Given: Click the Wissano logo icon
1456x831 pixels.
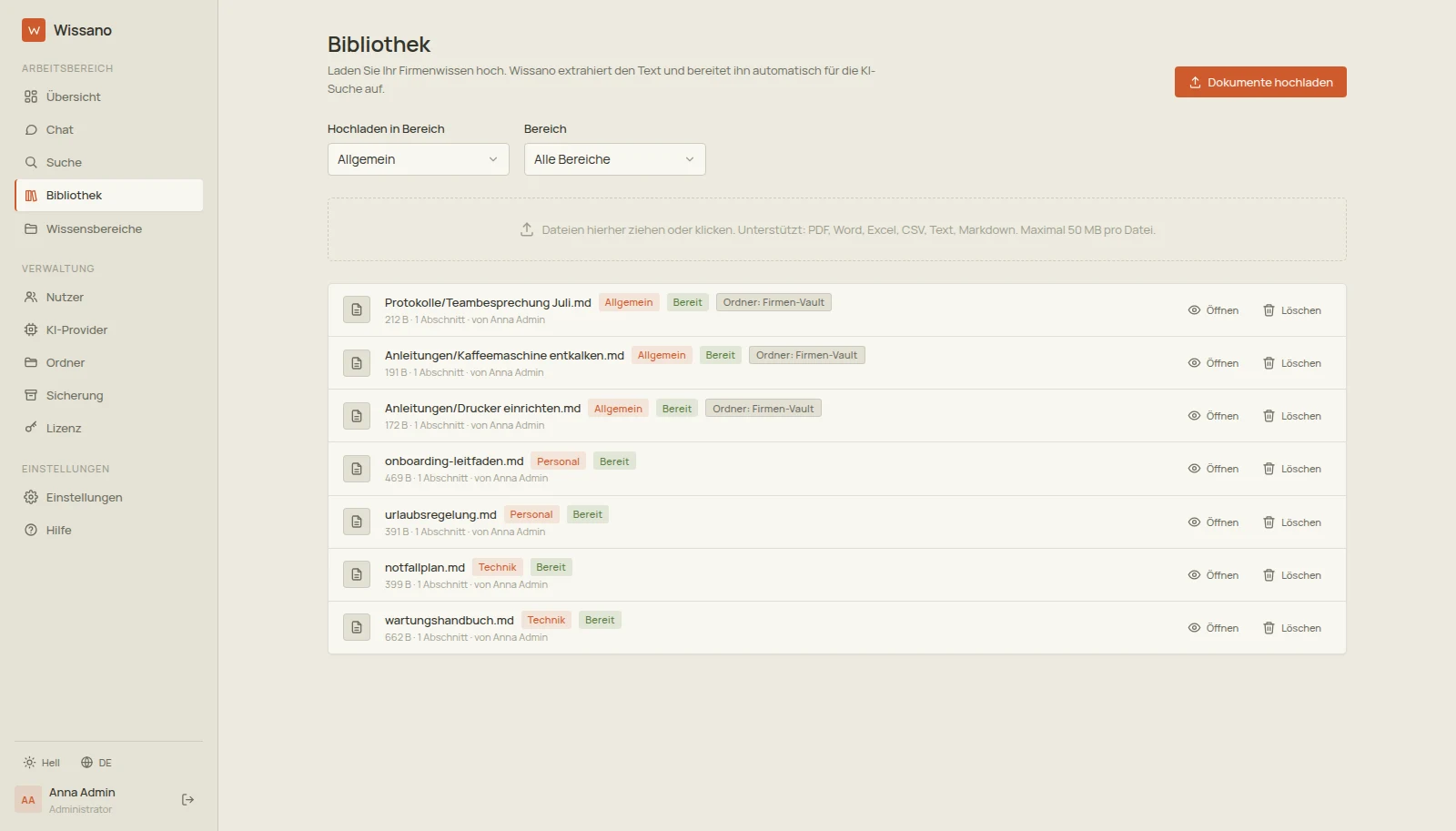Looking at the screenshot, I should (x=34, y=30).
